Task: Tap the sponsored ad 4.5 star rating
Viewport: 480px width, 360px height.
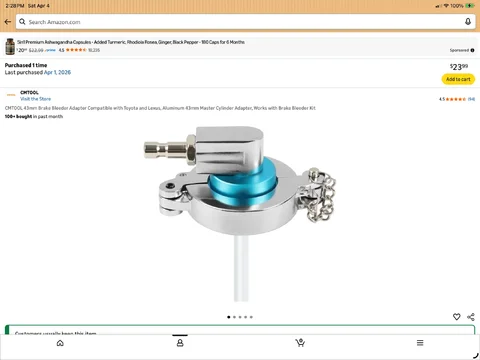Action: point(73,50)
